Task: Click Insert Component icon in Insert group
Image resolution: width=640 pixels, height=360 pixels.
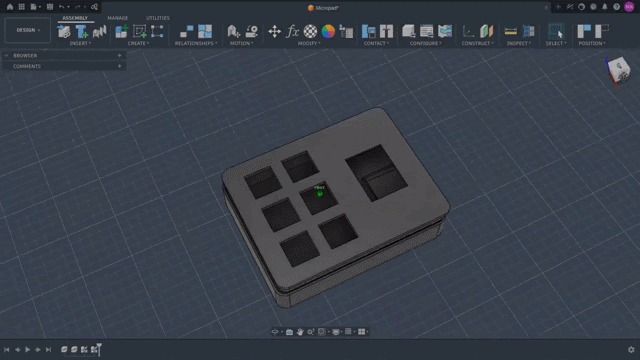Action: [x=64, y=31]
